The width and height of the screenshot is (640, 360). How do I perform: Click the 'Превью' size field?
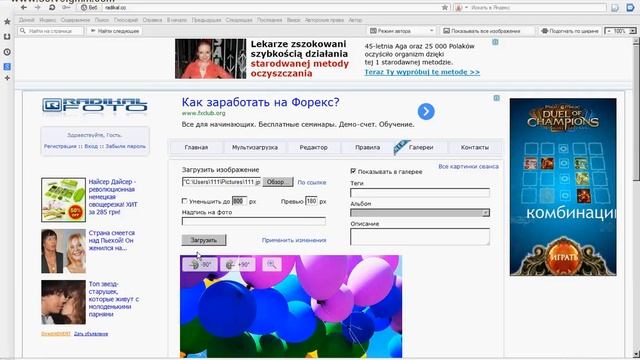[x=311, y=201]
